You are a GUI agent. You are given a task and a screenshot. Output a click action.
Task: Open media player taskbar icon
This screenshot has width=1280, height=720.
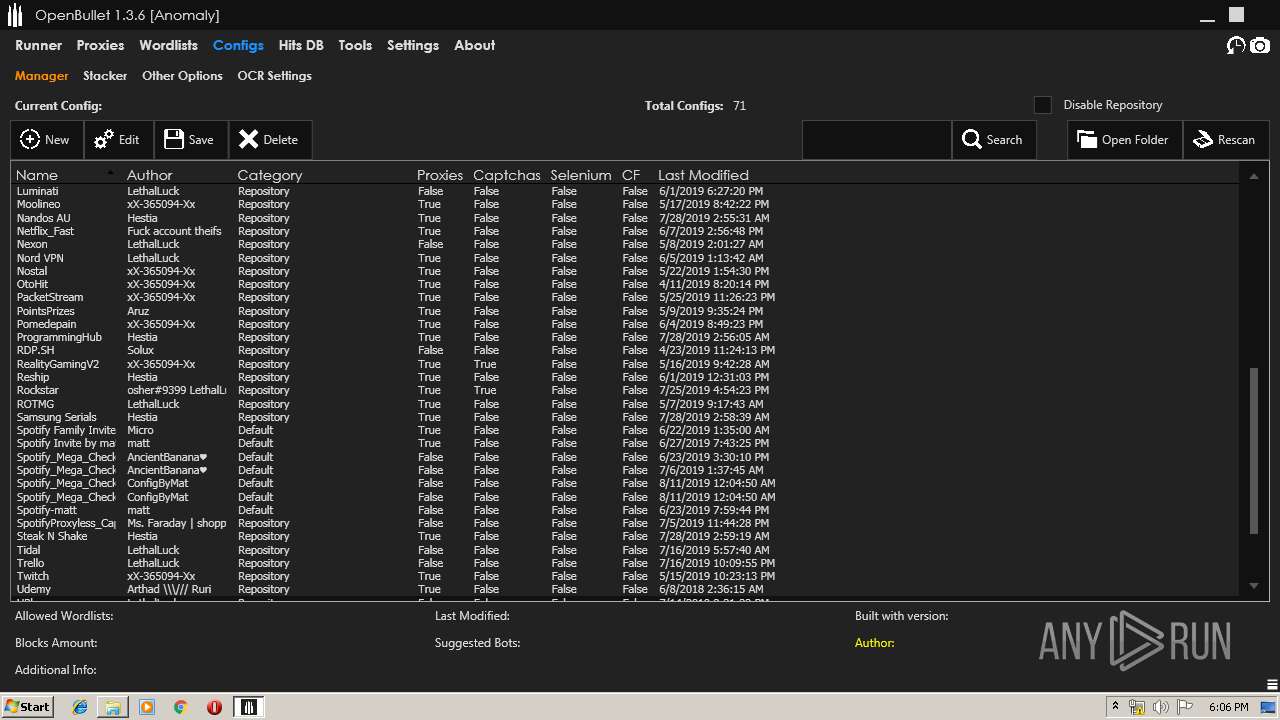coord(147,707)
